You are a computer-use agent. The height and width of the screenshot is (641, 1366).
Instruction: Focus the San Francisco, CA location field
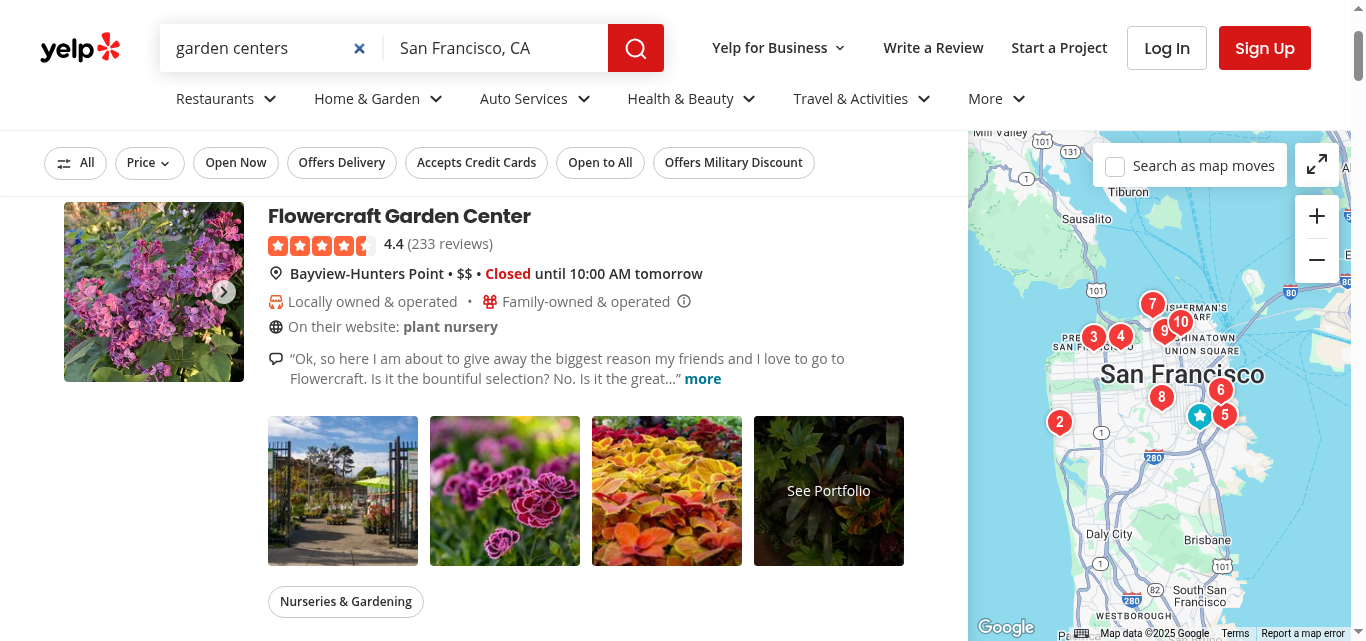(496, 48)
